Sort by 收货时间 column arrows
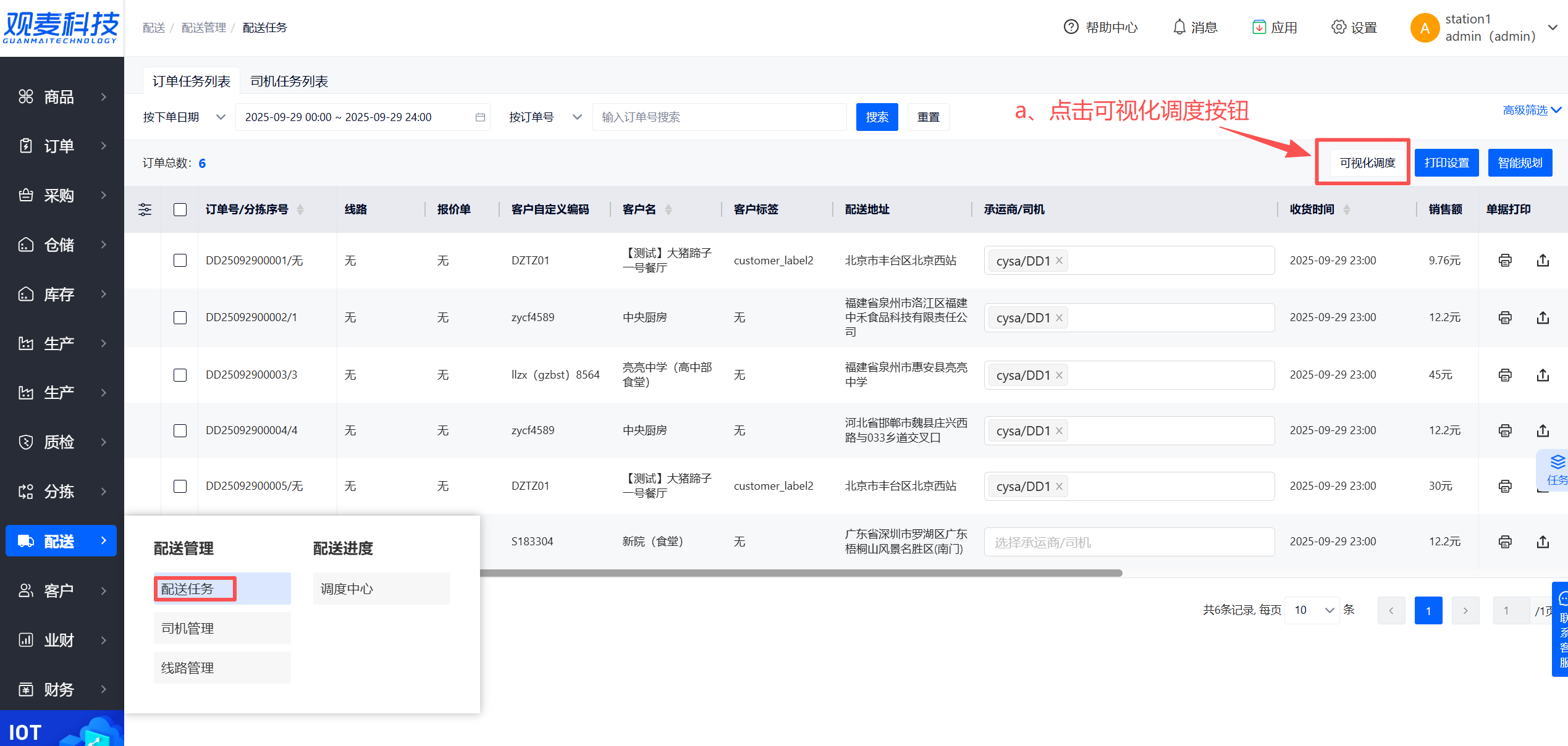The width and height of the screenshot is (1568, 746). 1347,209
